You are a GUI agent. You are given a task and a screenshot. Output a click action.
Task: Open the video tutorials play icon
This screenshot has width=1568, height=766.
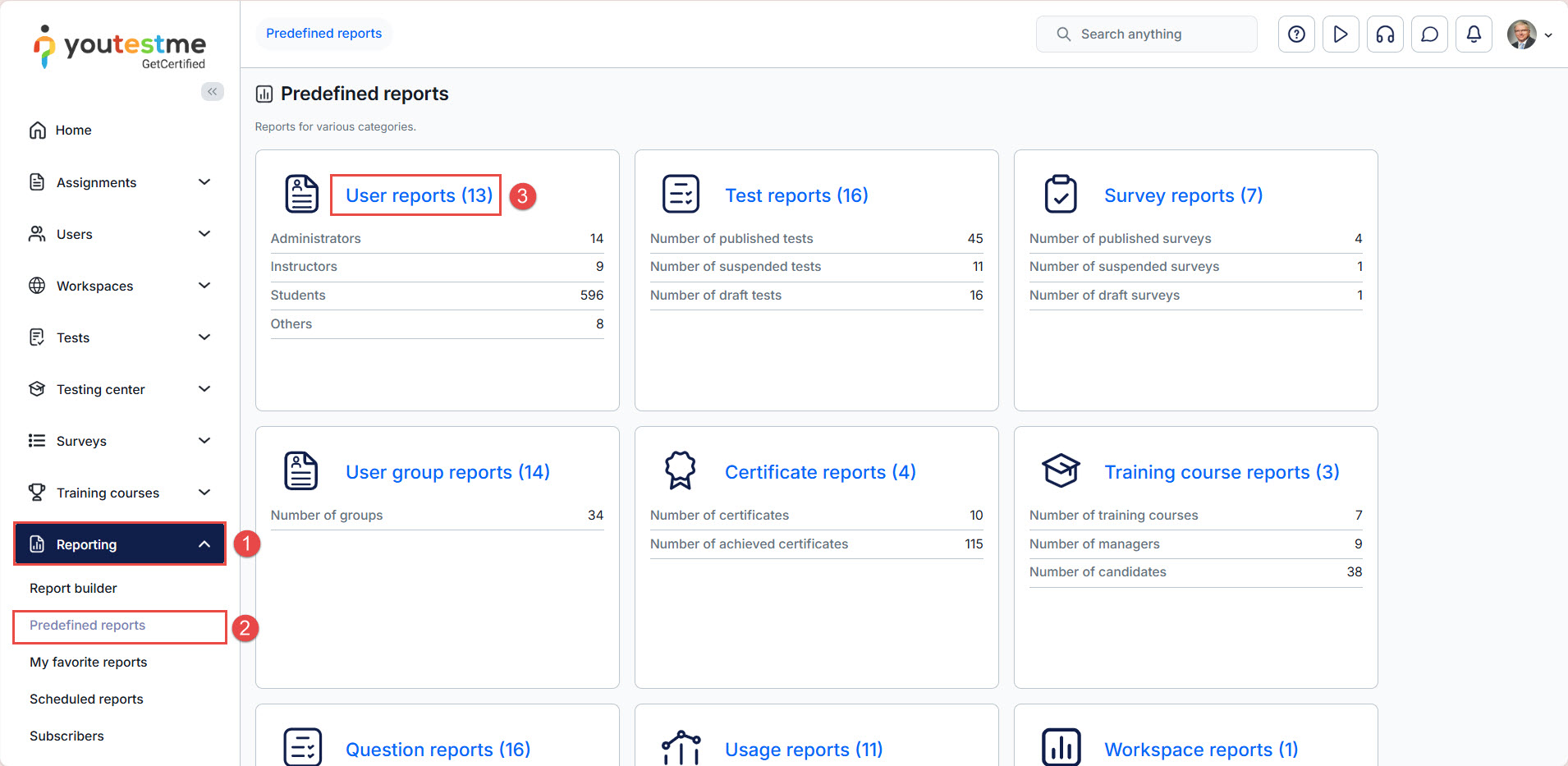click(x=1341, y=34)
